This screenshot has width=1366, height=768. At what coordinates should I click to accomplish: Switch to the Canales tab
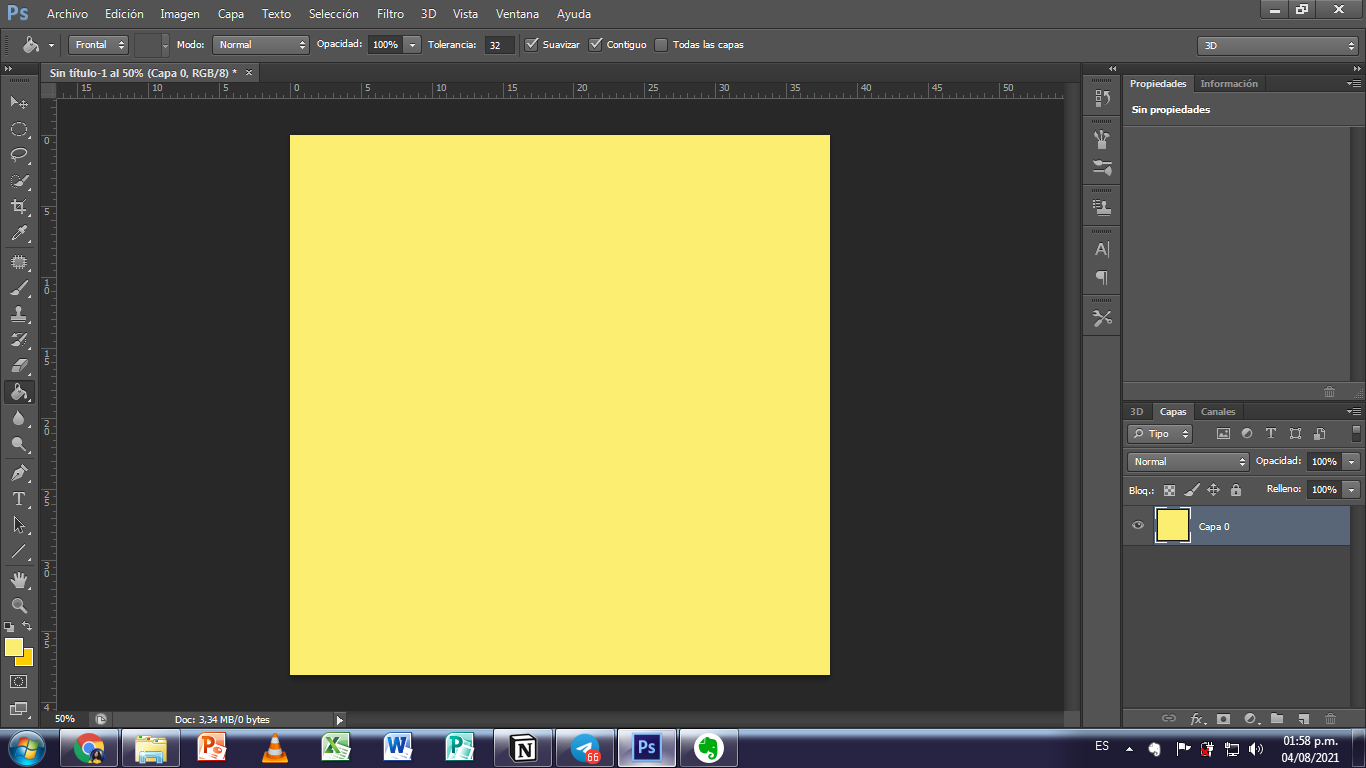(1218, 412)
